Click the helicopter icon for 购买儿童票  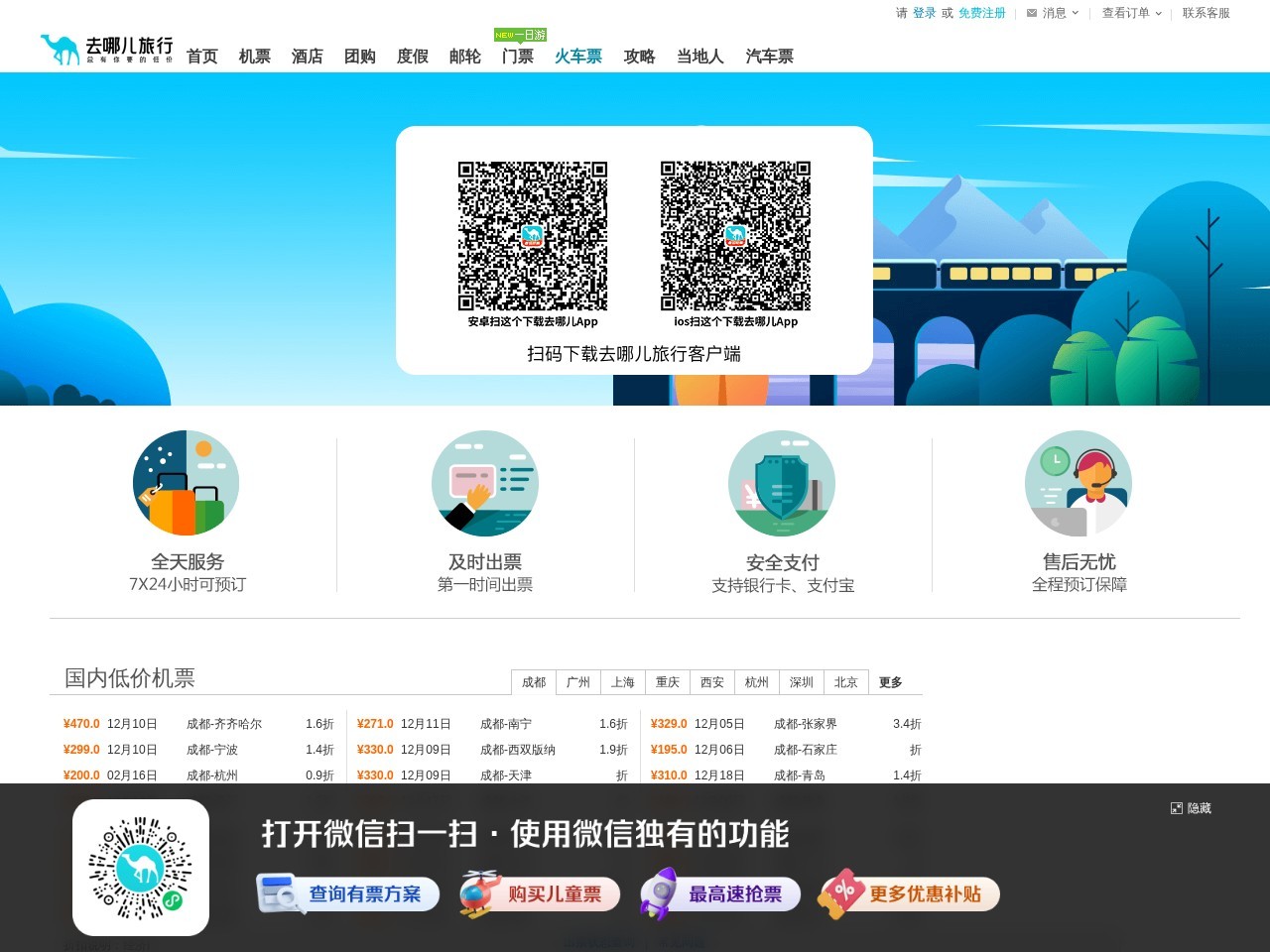pos(477,893)
